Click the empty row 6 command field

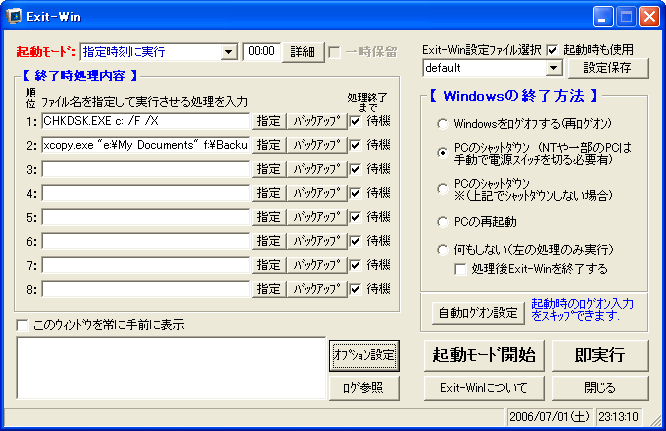pyautogui.click(x=146, y=241)
